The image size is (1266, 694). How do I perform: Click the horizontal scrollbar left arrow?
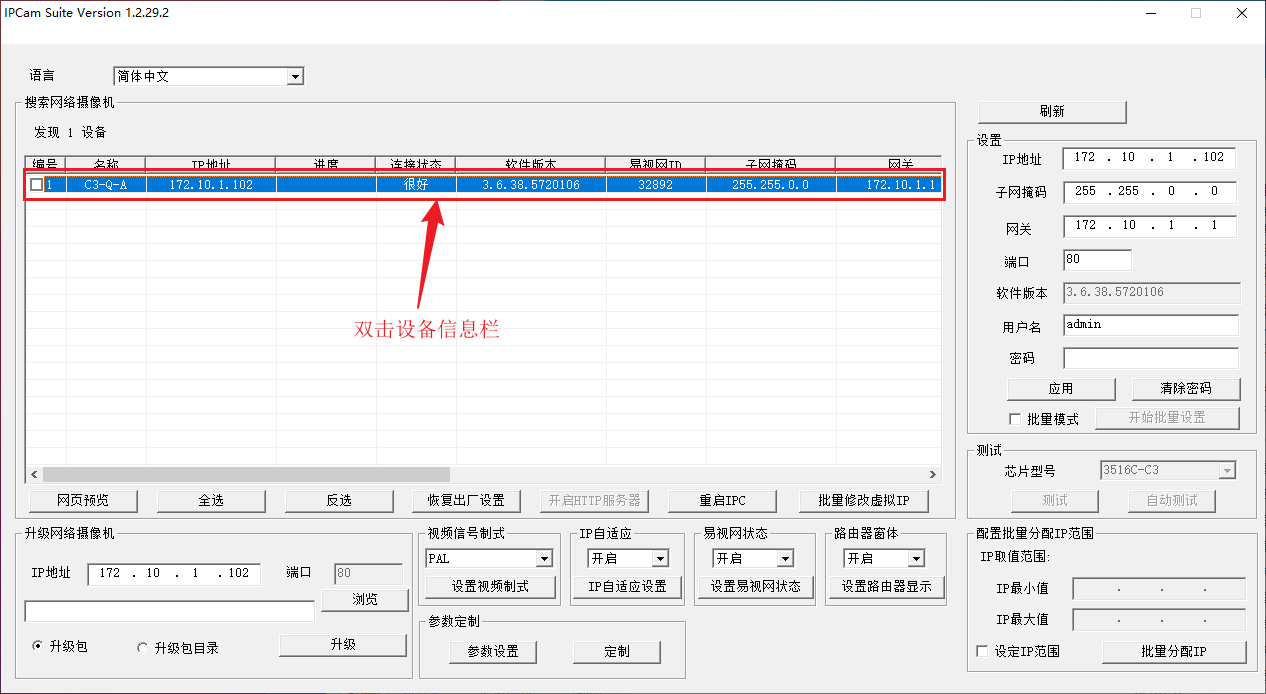pos(34,474)
